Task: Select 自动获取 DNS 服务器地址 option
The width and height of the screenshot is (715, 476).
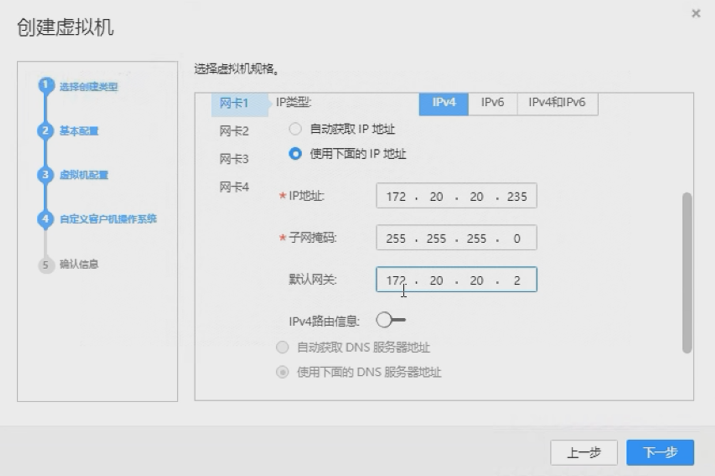Action: click(282, 347)
